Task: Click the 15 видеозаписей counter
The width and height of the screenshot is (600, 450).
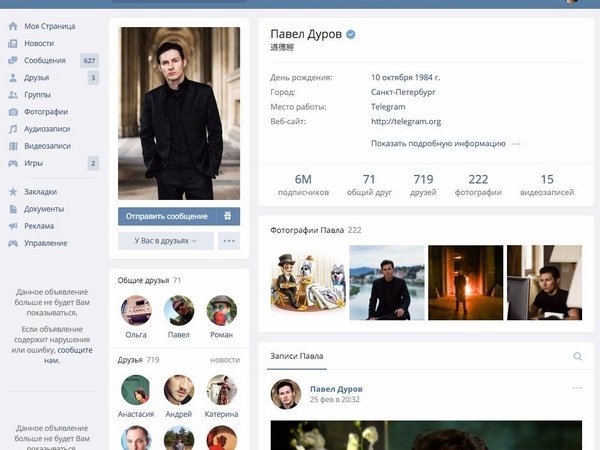Action: (547, 185)
